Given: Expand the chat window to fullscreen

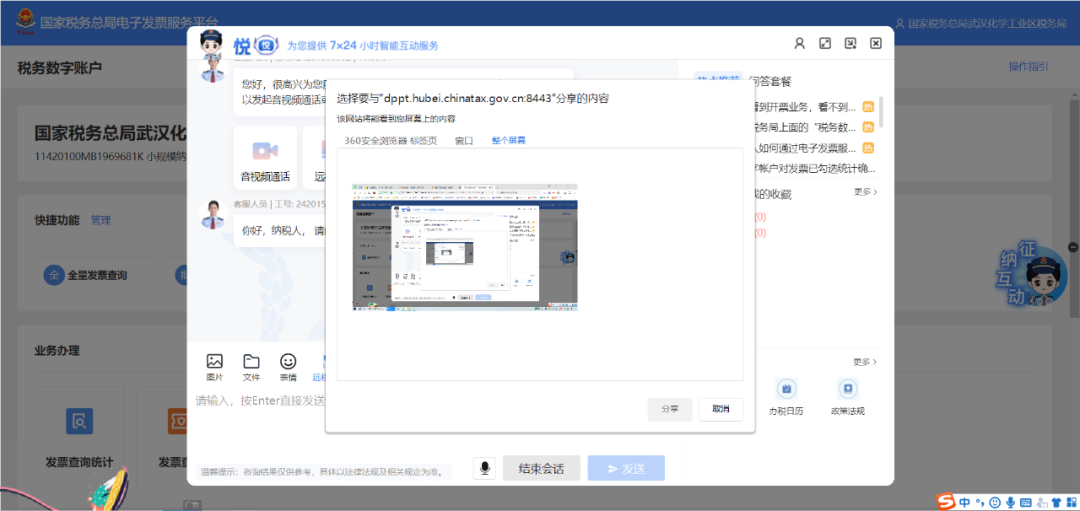Looking at the screenshot, I should pyautogui.click(x=824, y=43).
